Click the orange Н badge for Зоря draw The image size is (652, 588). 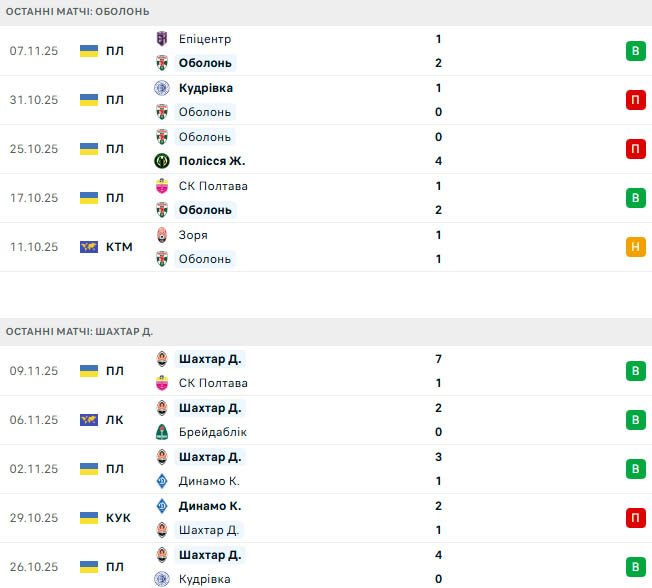(x=635, y=247)
